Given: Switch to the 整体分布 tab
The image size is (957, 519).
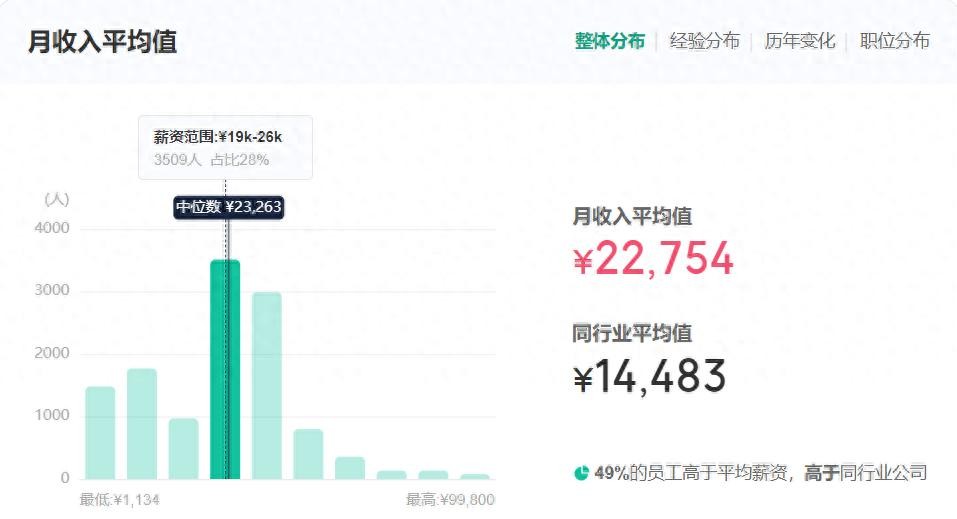Looking at the screenshot, I should click(x=609, y=41).
